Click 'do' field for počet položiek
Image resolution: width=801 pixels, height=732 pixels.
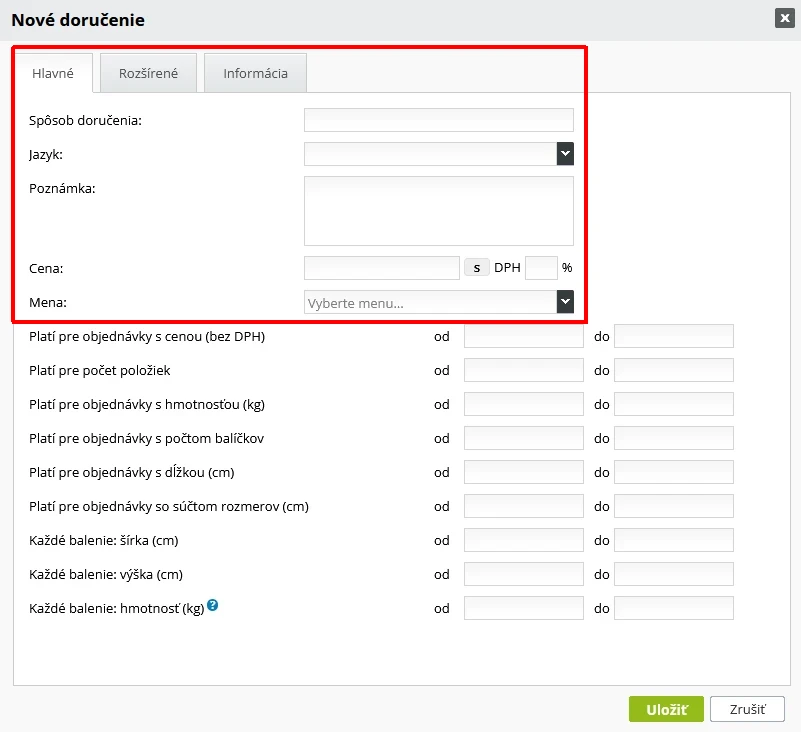(x=673, y=370)
